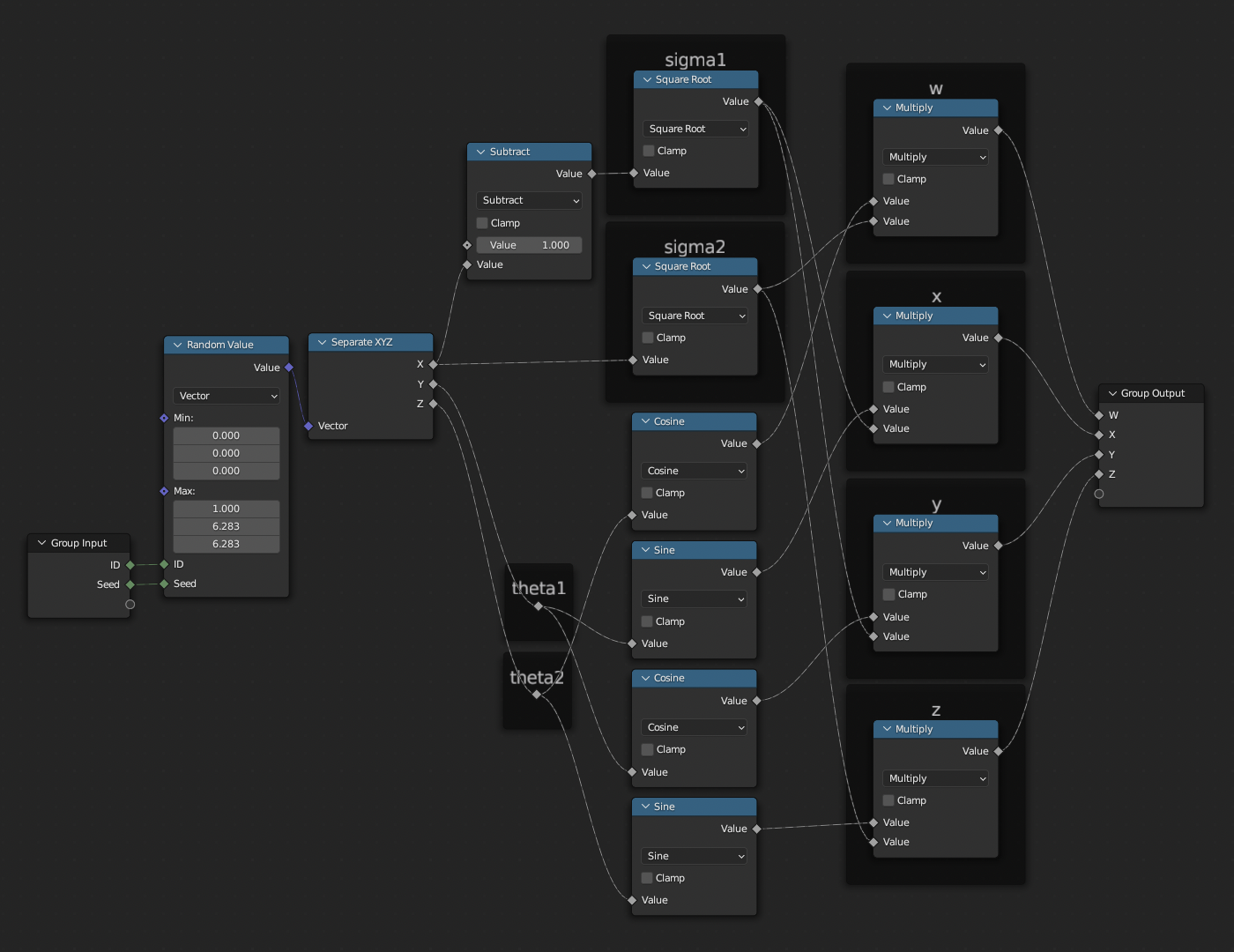Open the sigma2 Square Root operation dropdown
This screenshot has height=952, width=1234.
[695, 316]
